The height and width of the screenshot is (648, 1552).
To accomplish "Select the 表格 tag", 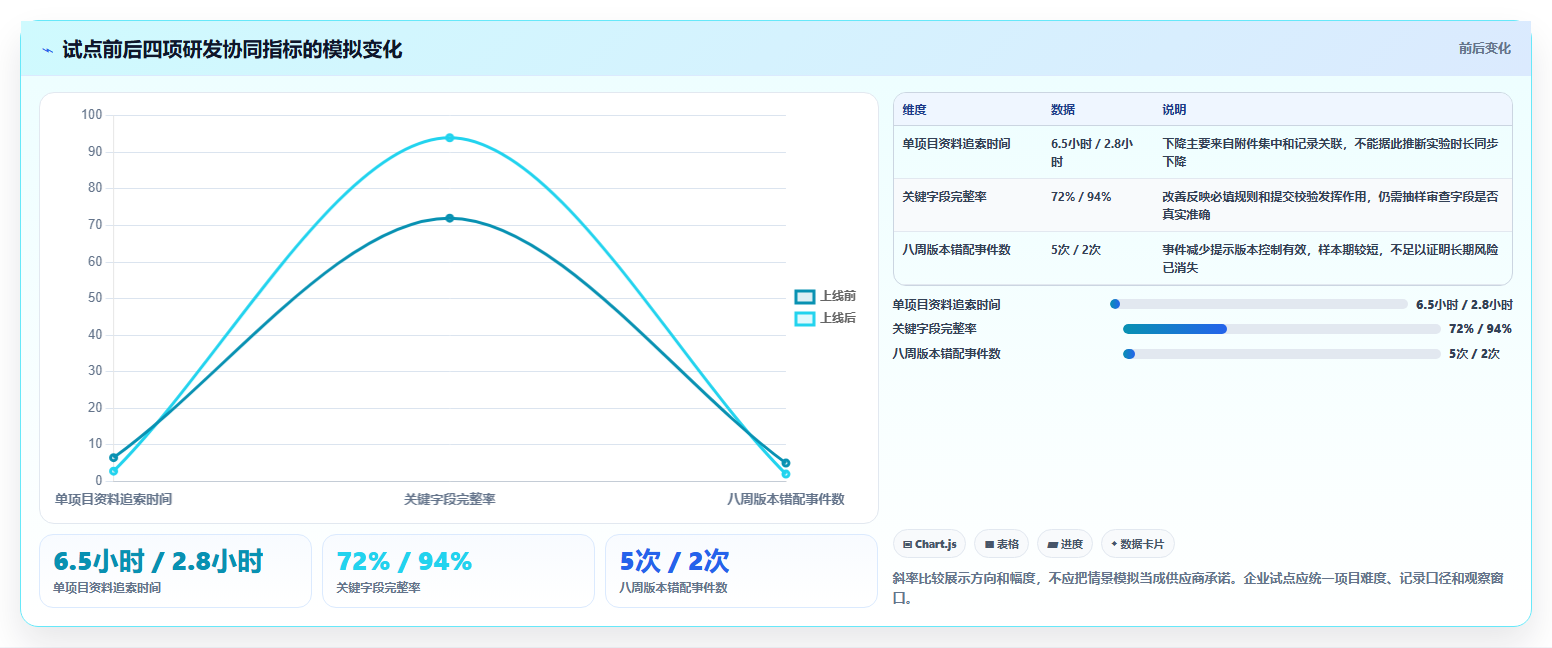I will 1001,544.
